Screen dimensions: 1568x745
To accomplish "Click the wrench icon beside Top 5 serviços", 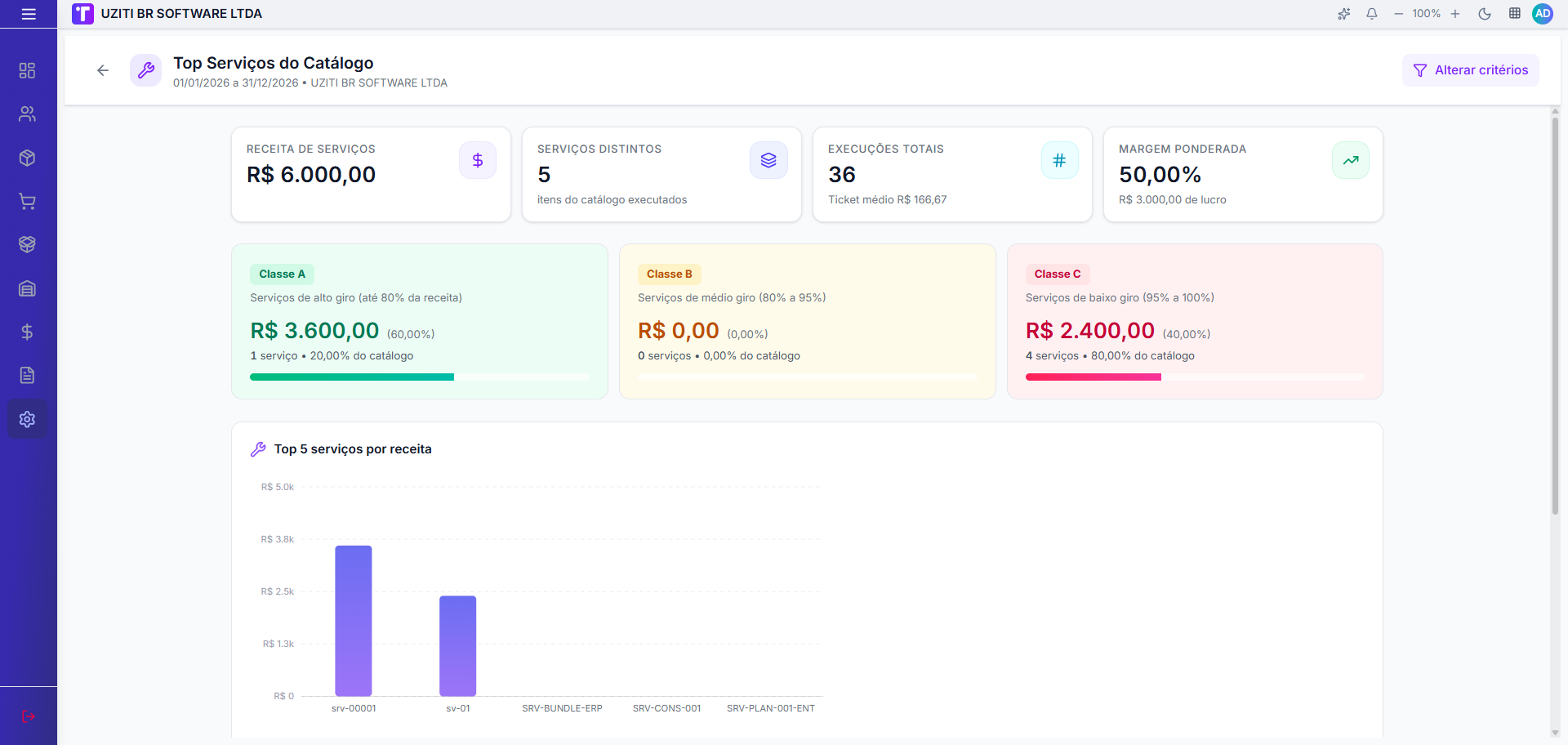I will (x=258, y=449).
